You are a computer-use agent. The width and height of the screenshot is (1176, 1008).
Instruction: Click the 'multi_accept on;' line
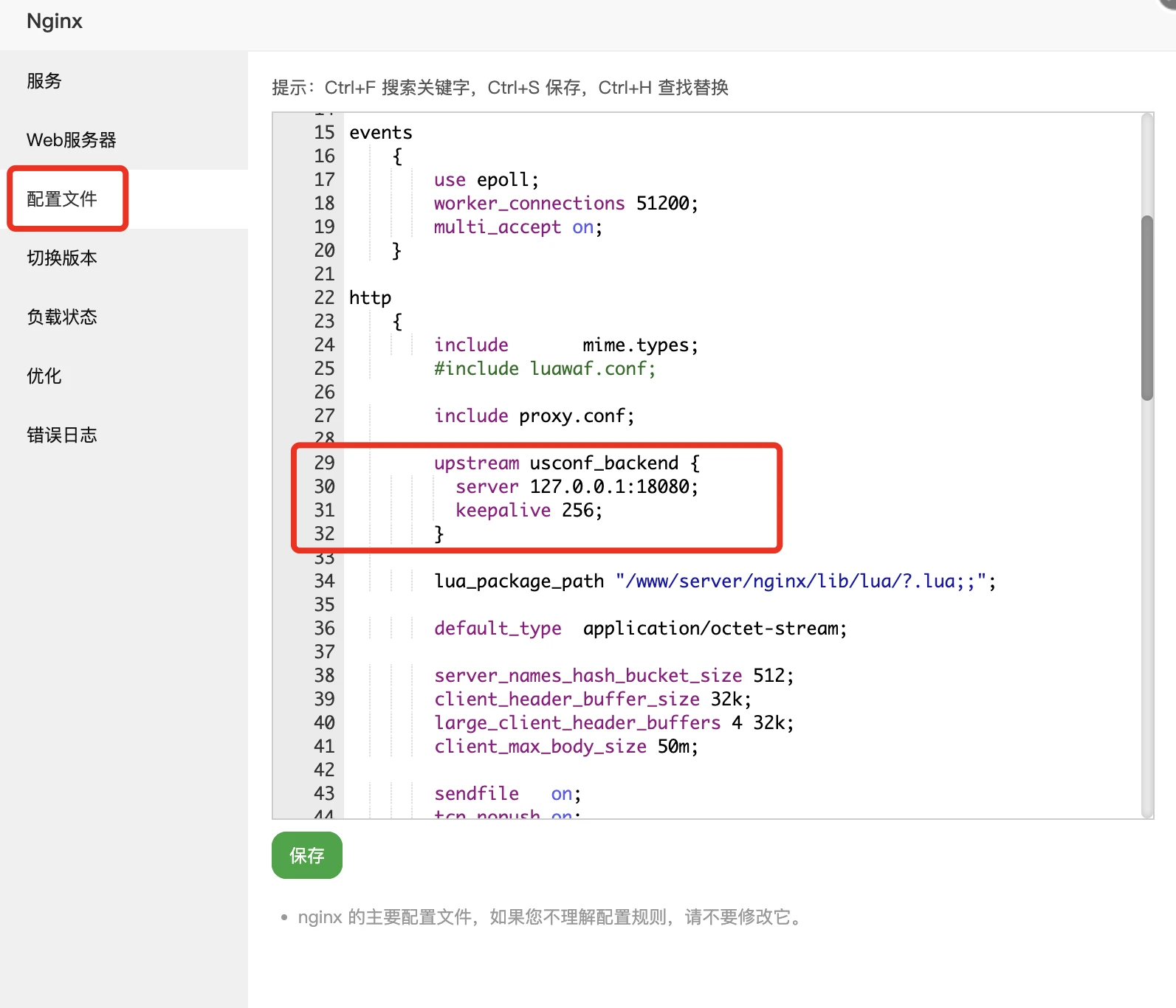[x=518, y=227]
